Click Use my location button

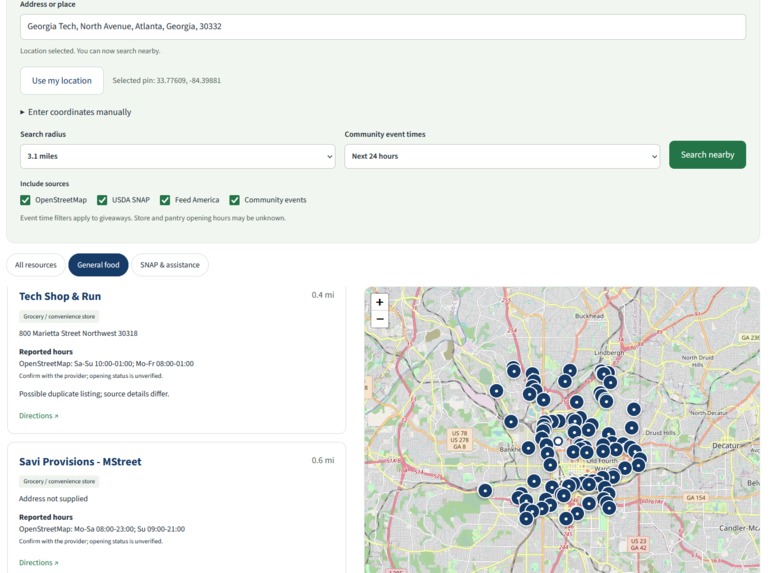[x=62, y=81]
